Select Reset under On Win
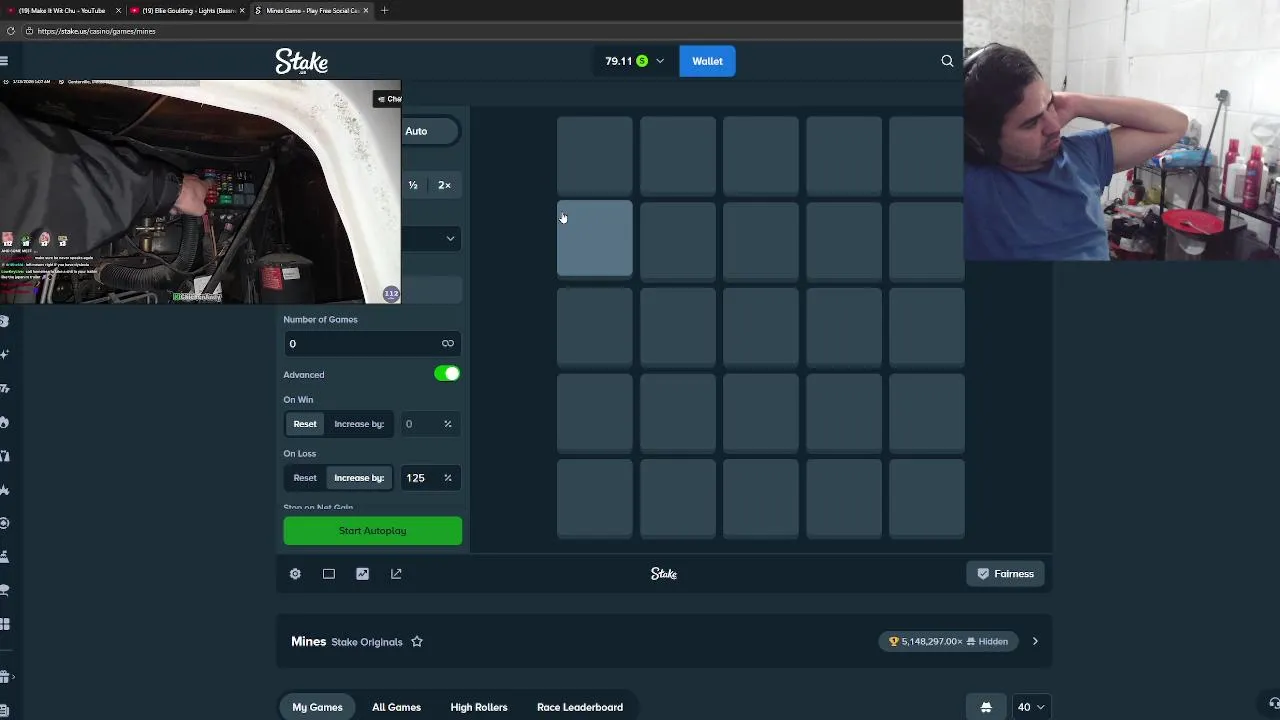 305,424
